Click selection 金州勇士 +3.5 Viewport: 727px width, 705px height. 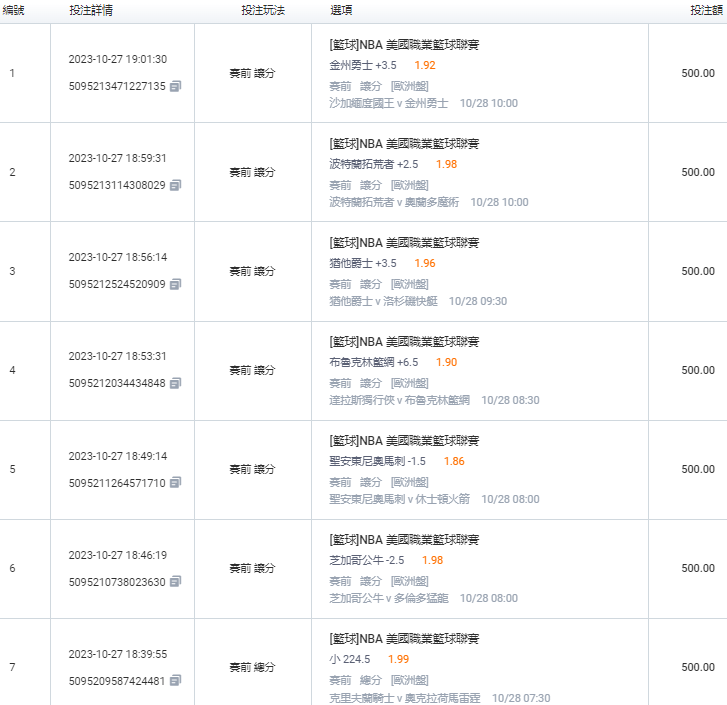pyautogui.click(x=363, y=65)
